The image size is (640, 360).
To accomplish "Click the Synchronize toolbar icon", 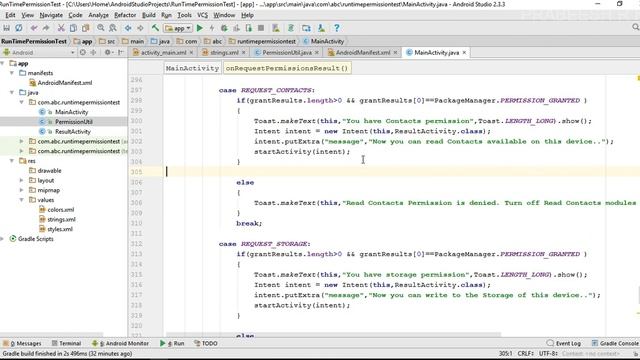I will [19, 28].
